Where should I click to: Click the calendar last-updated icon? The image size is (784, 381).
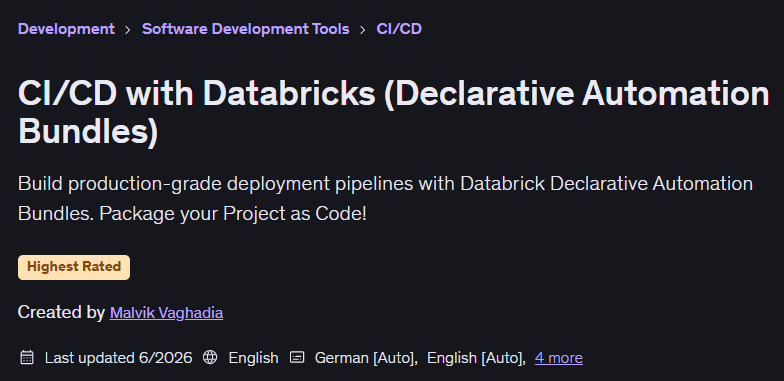click(27, 358)
